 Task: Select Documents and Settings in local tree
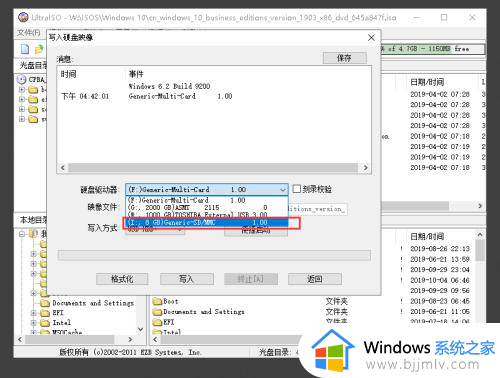(93, 303)
